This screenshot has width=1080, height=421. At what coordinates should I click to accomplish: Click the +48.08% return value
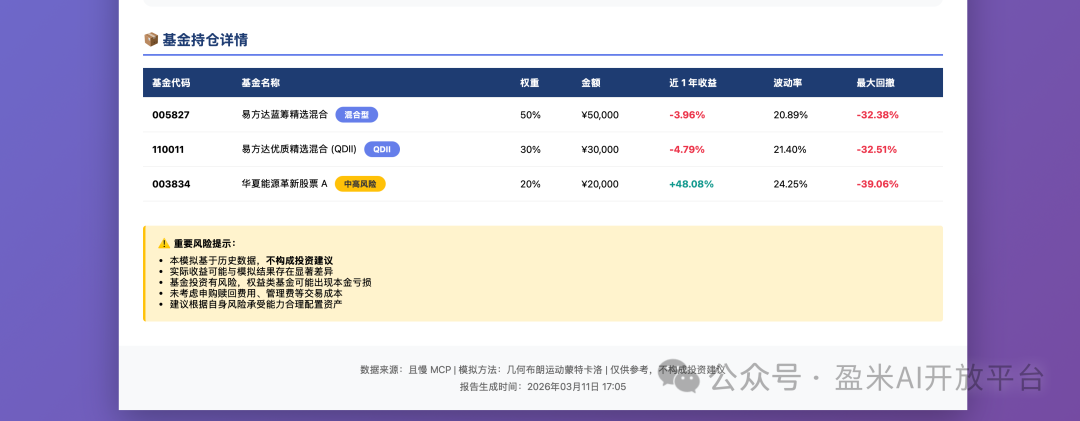(x=692, y=184)
